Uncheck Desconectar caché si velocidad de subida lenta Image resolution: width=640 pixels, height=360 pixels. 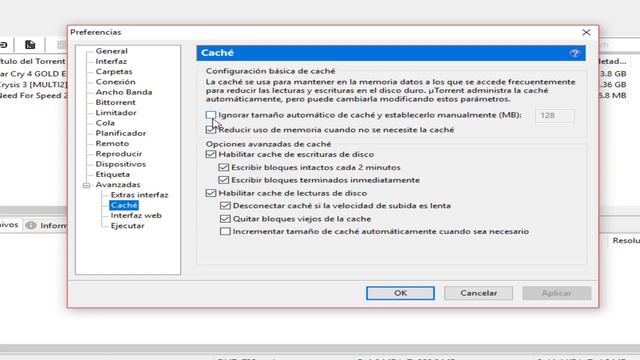click(225, 206)
